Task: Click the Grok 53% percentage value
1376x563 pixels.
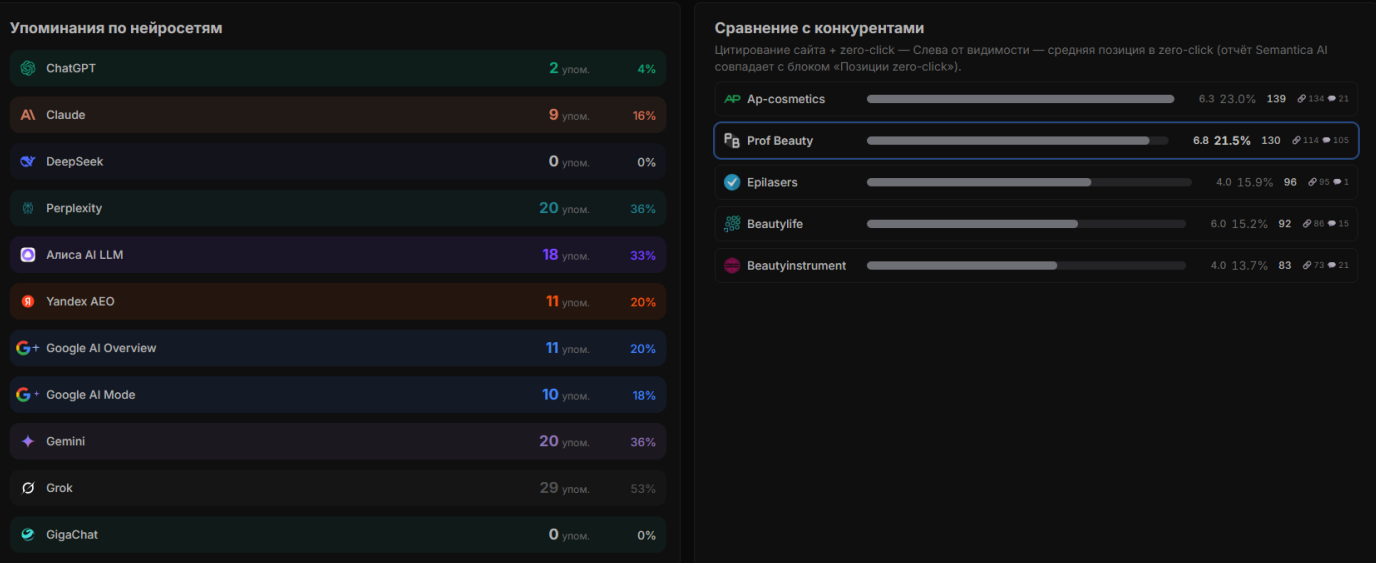Action: pyautogui.click(x=643, y=489)
